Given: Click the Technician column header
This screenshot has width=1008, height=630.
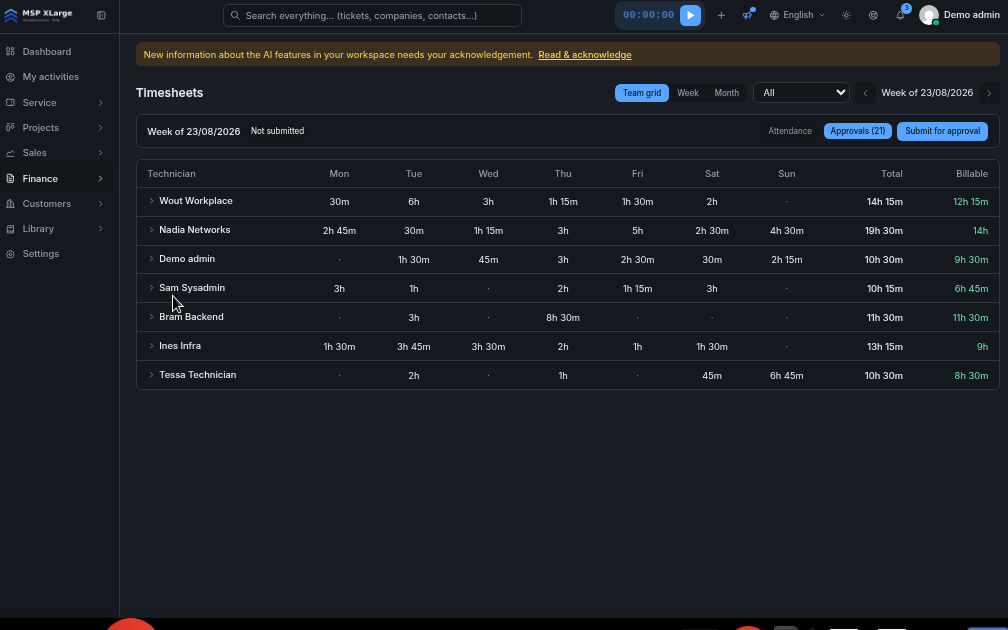Looking at the screenshot, I should click(x=171, y=174).
